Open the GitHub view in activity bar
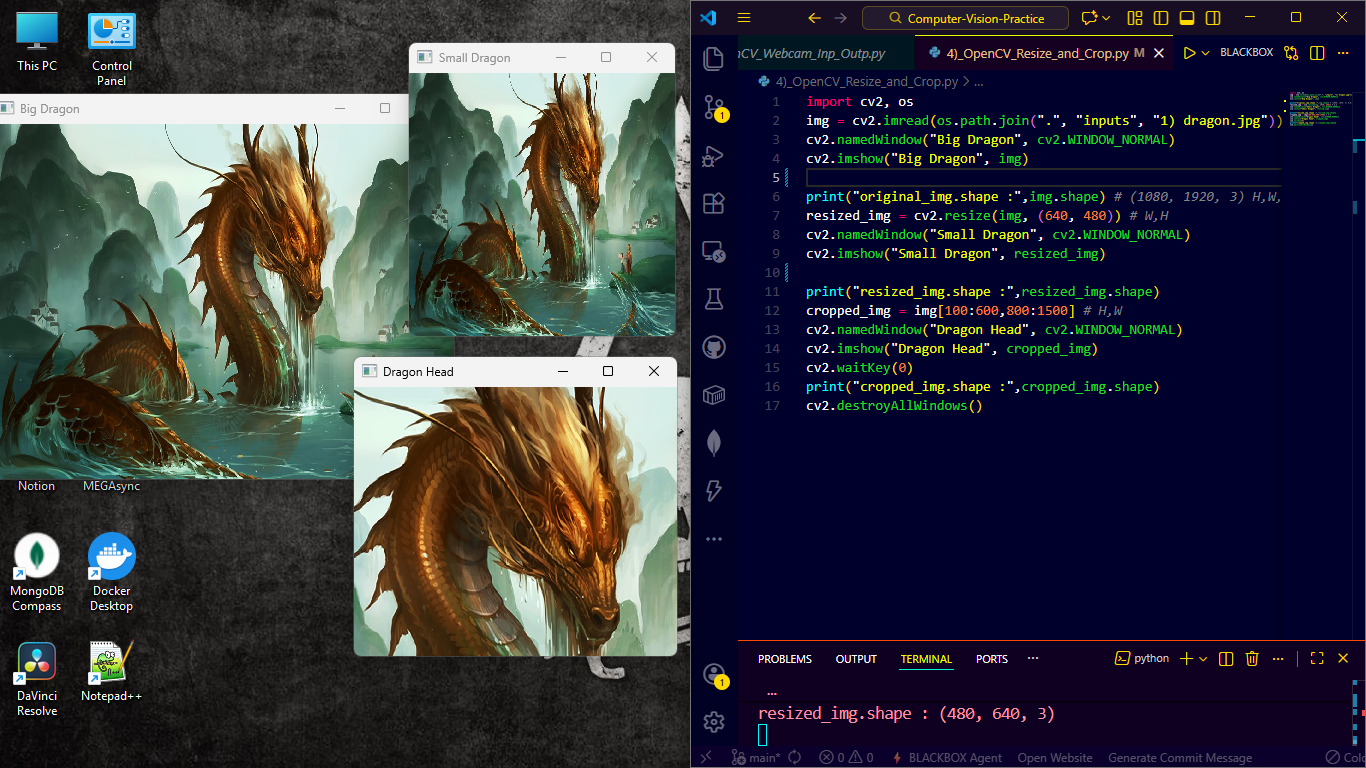 tap(714, 347)
